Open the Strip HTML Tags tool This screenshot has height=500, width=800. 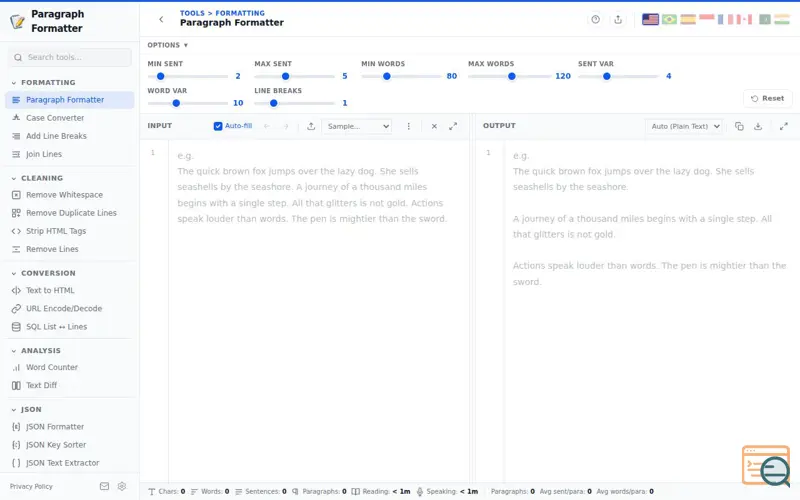click(x=69, y=231)
